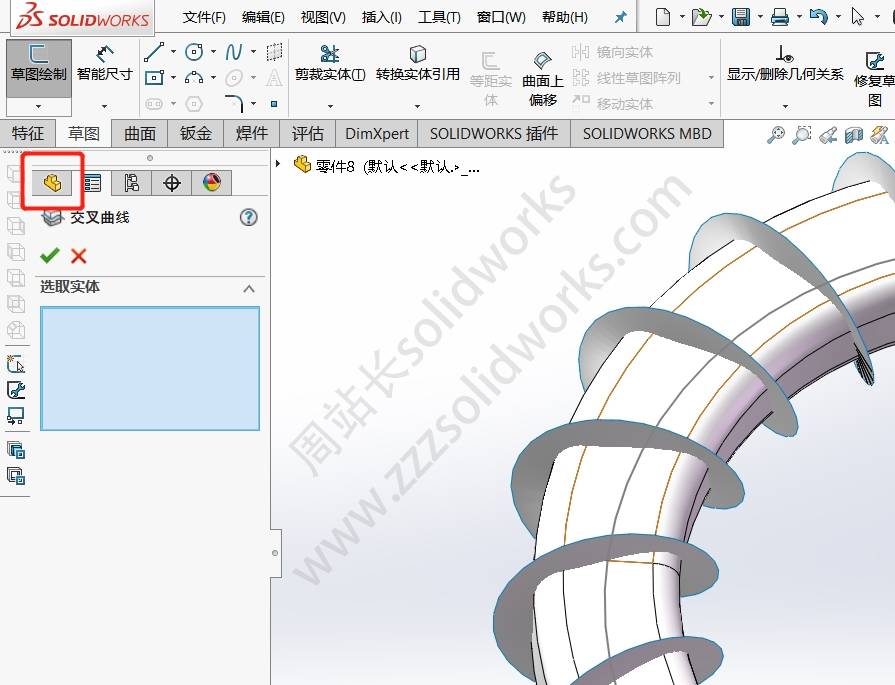
Task: Confirm intersection curve with green checkmark
Action: (50, 255)
